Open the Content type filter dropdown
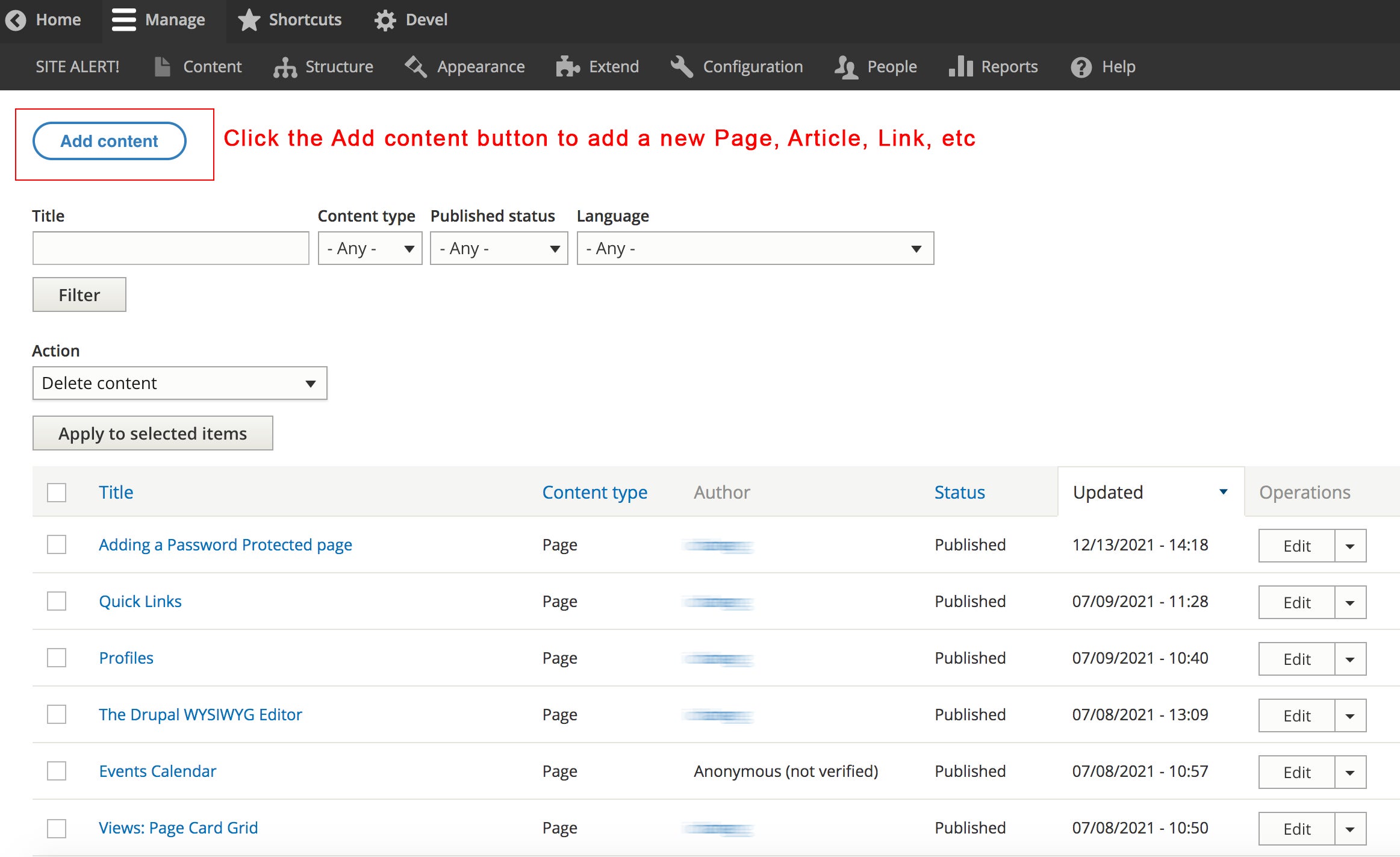 [370, 248]
